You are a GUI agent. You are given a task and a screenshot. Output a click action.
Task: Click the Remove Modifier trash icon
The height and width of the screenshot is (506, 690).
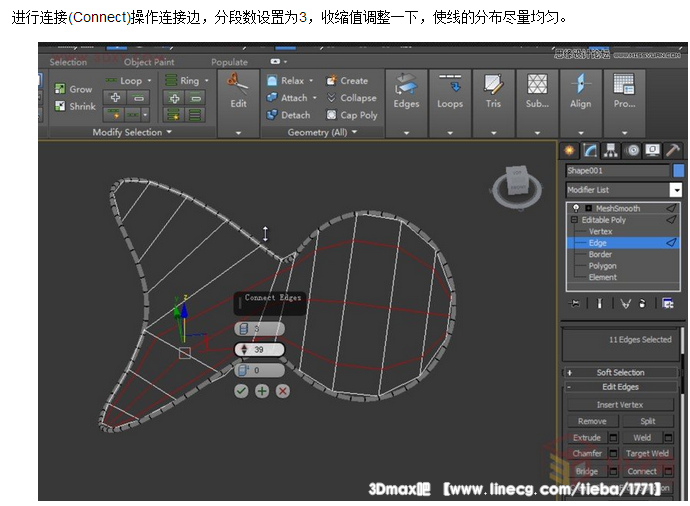click(x=642, y=303)
